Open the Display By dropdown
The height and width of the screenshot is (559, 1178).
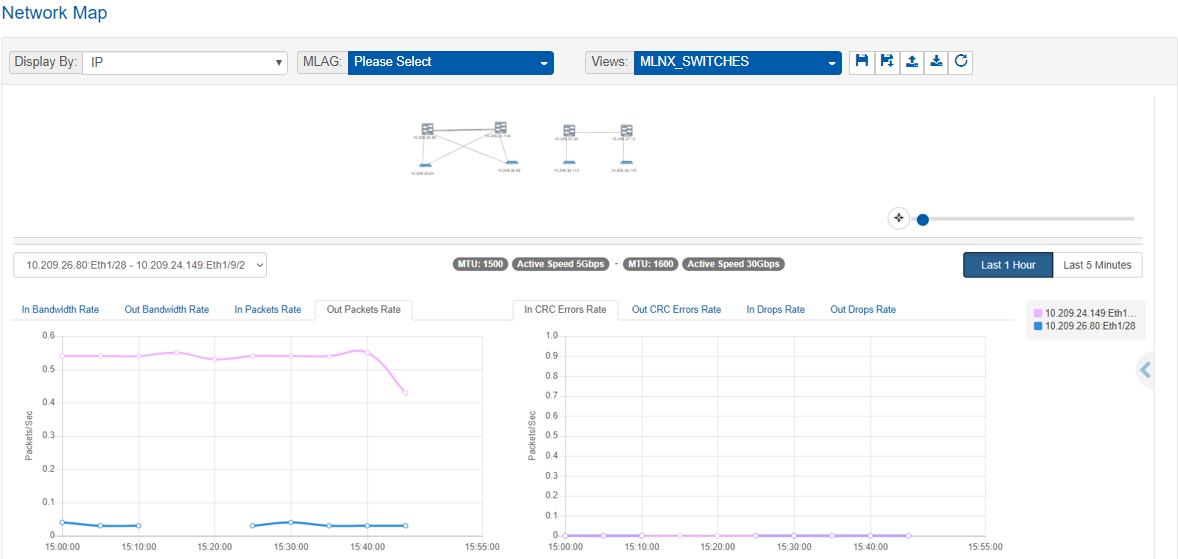coord(185,62)
